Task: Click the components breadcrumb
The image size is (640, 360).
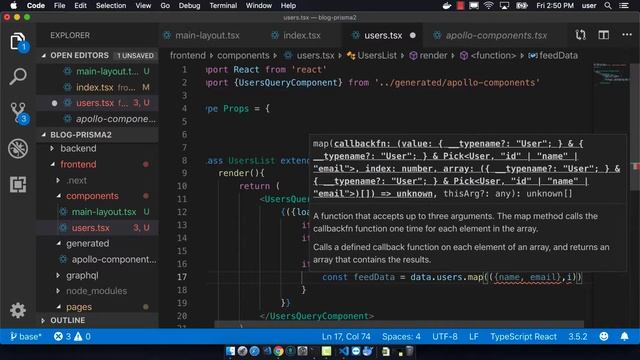Action: click(x=243, y=56)
